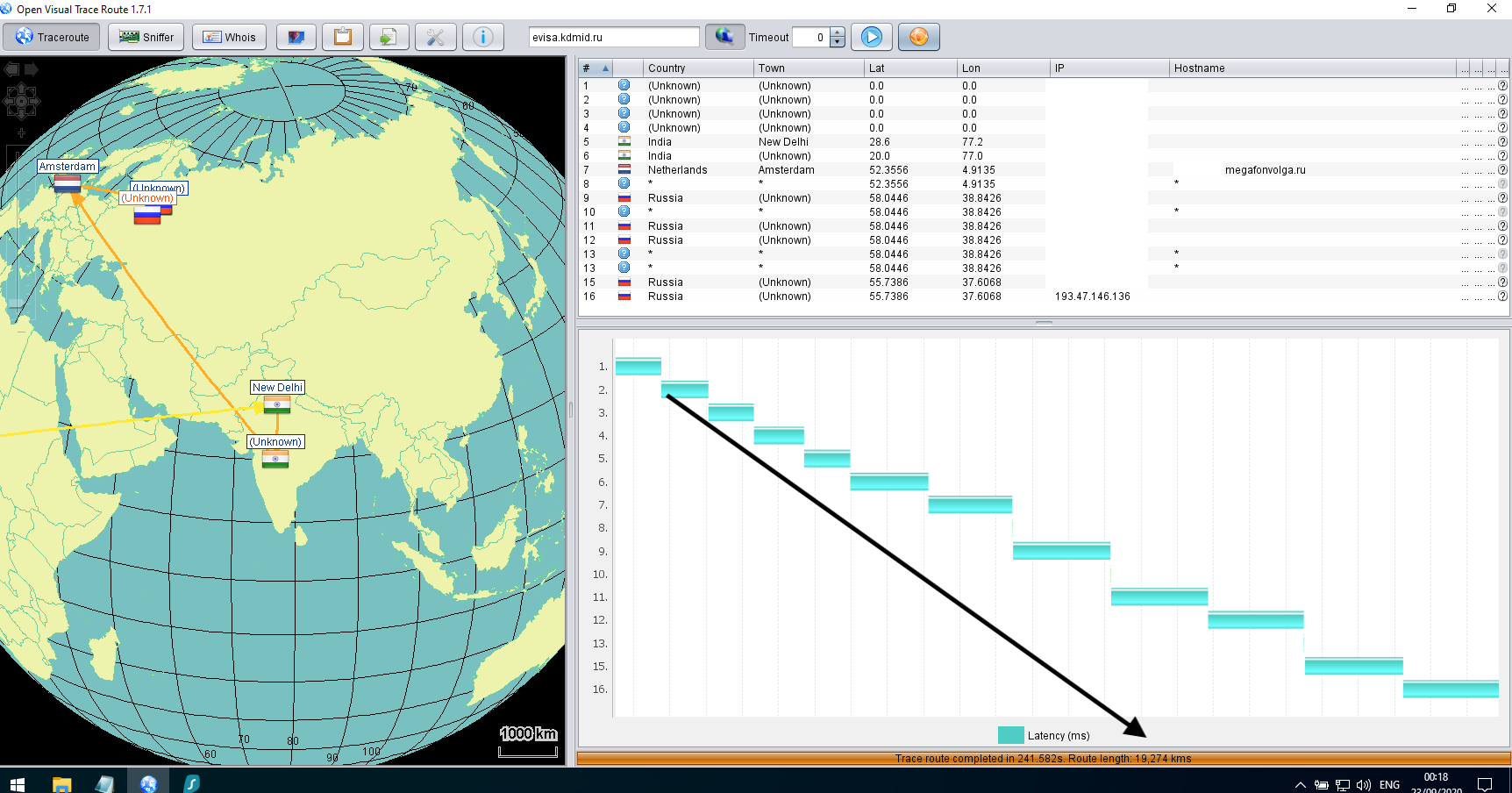
Task: Click the whois question icon on hop 1 row
Action: [x=1502, y=86]
